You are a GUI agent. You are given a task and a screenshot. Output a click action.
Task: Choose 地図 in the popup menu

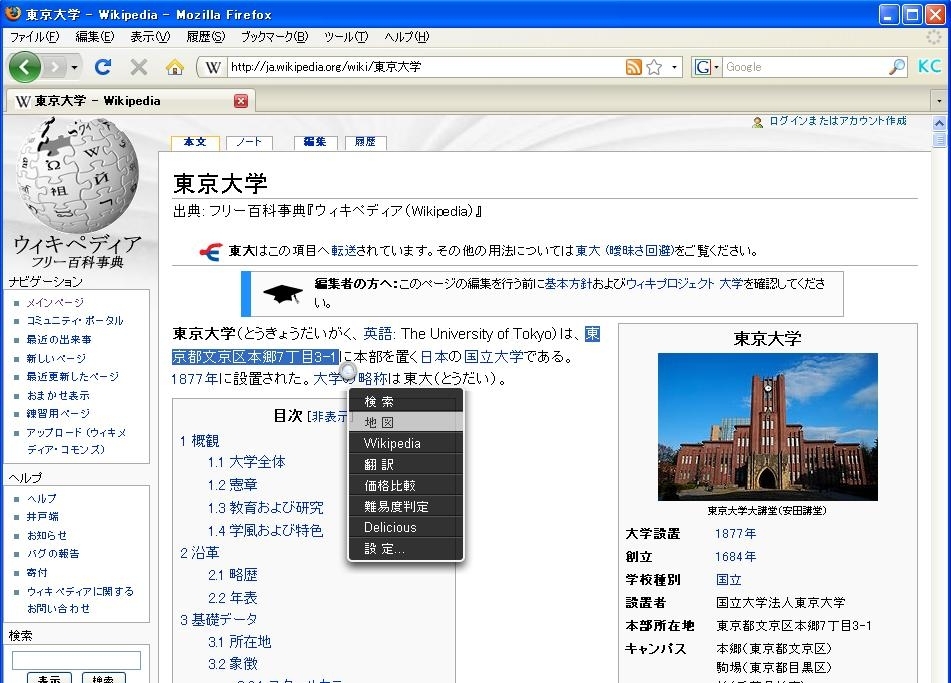point(406,422)
